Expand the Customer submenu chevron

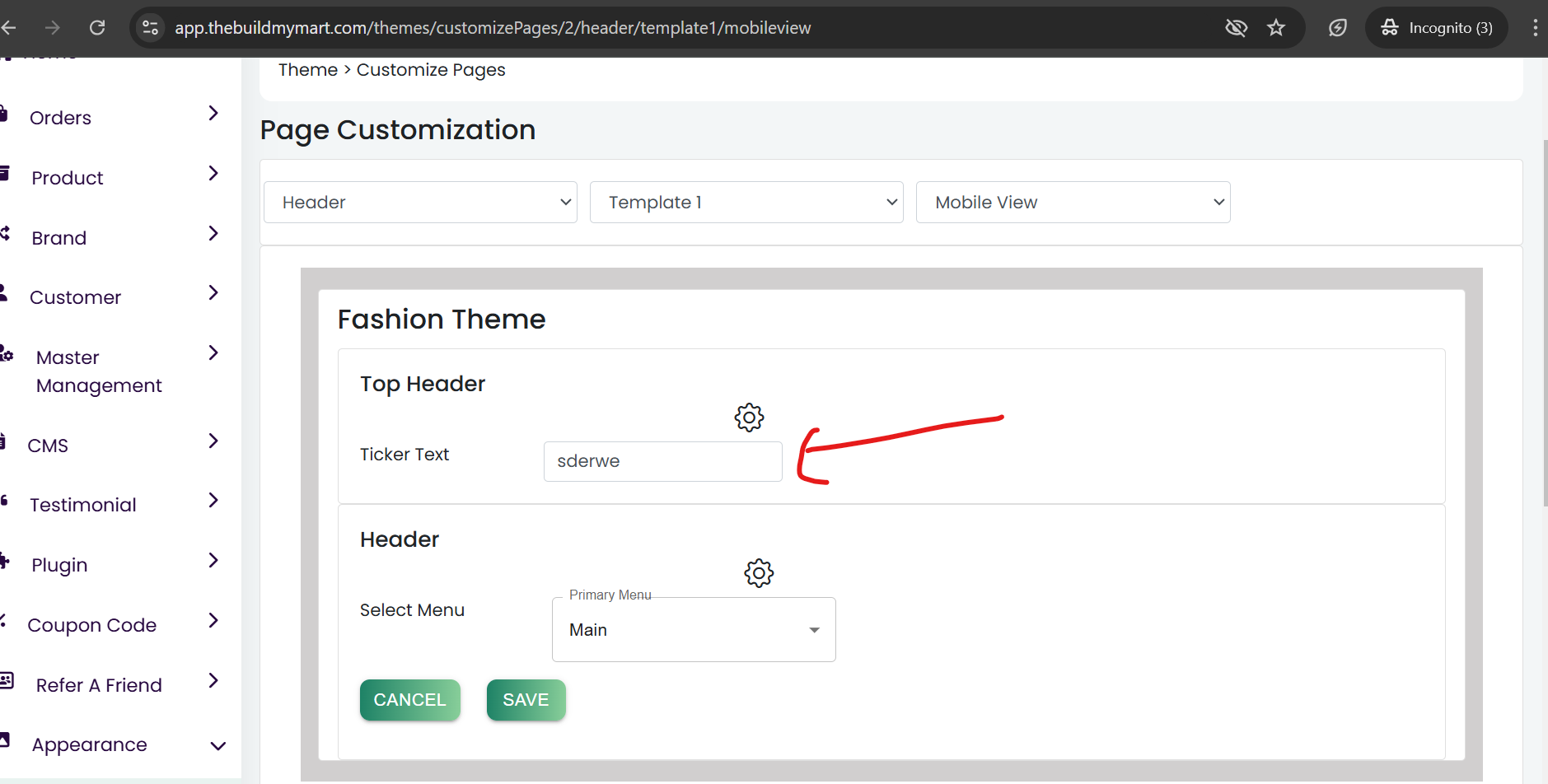[213, 292]
